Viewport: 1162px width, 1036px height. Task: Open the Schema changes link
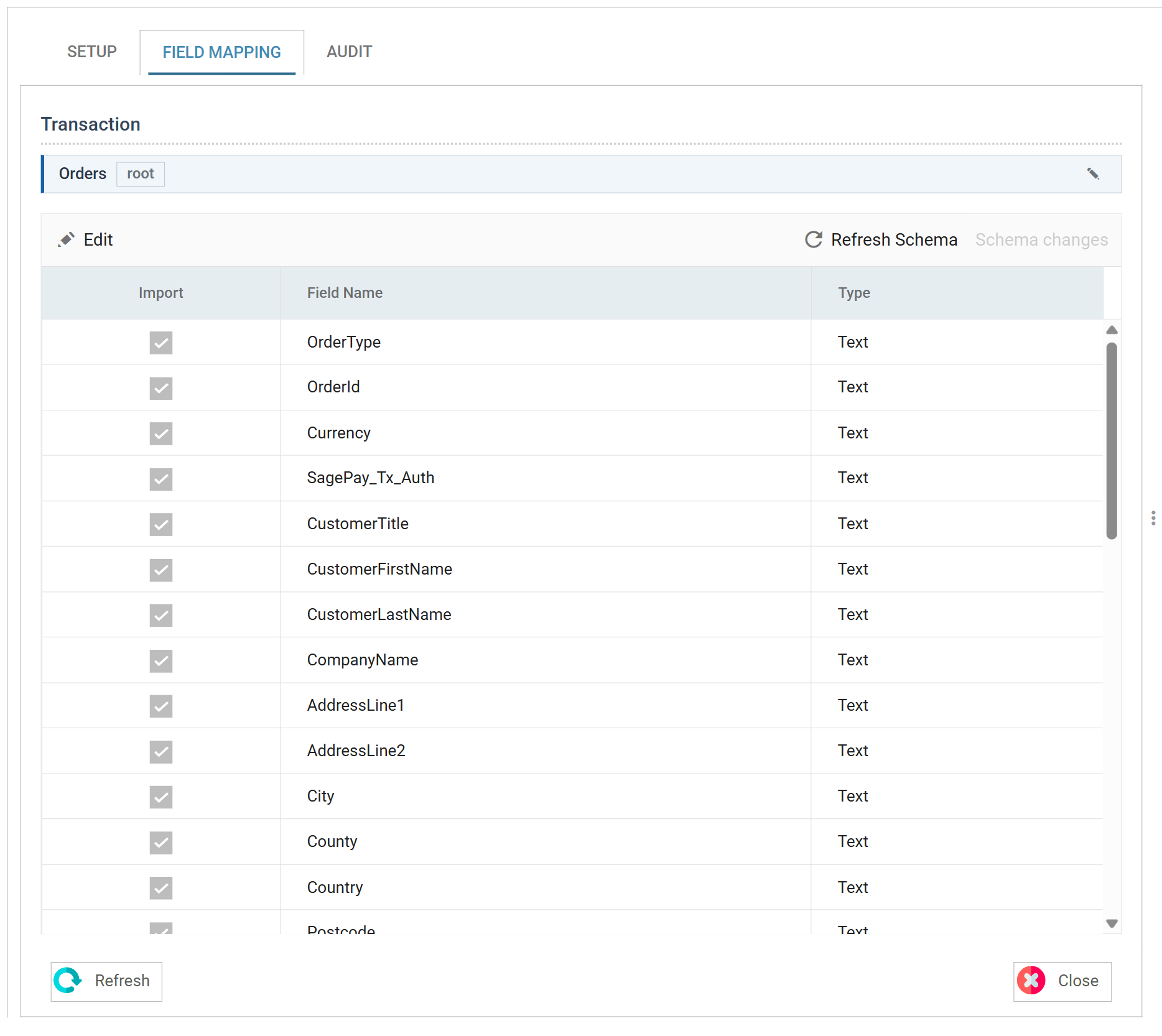(1042, 239)
